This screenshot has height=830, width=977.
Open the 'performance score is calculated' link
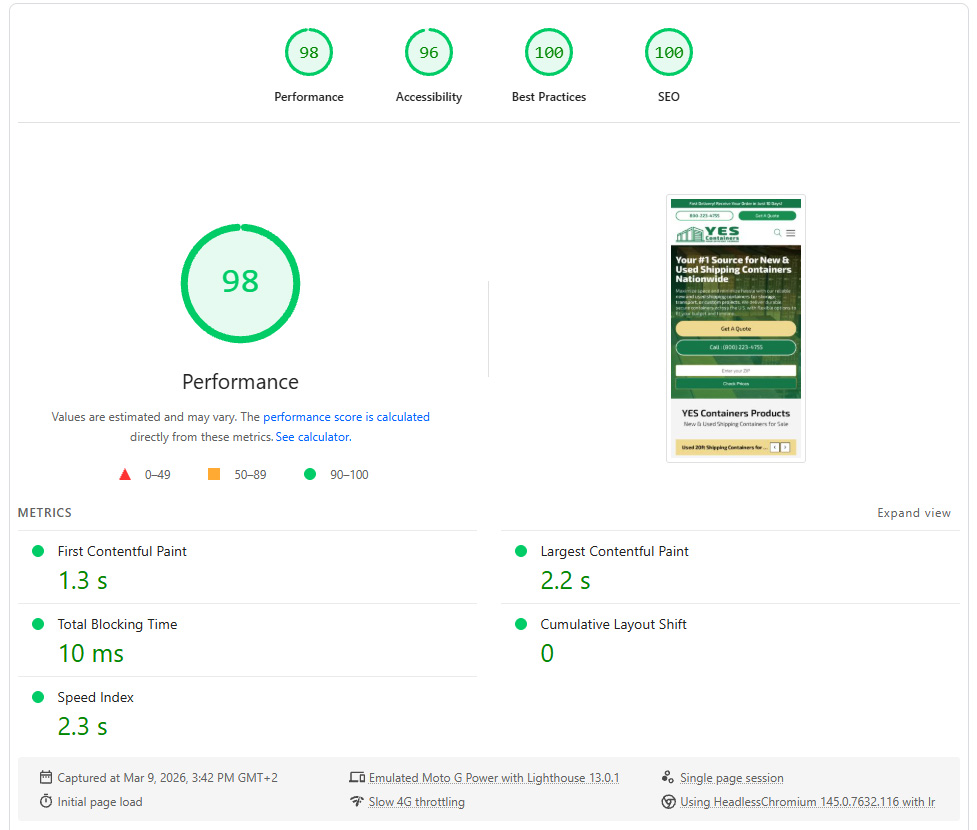point(346,417)
